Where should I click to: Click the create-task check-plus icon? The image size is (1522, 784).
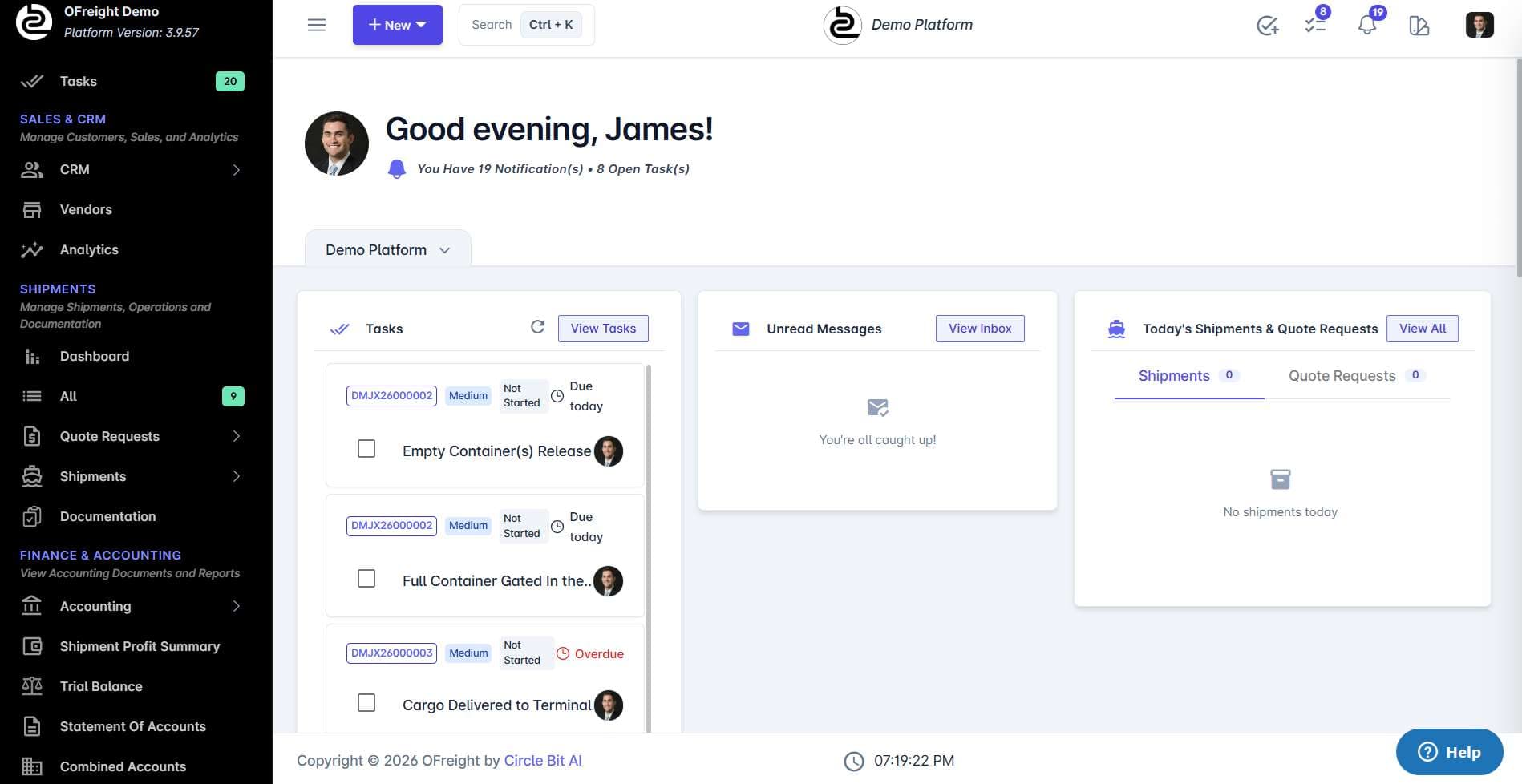point(1267,25)
